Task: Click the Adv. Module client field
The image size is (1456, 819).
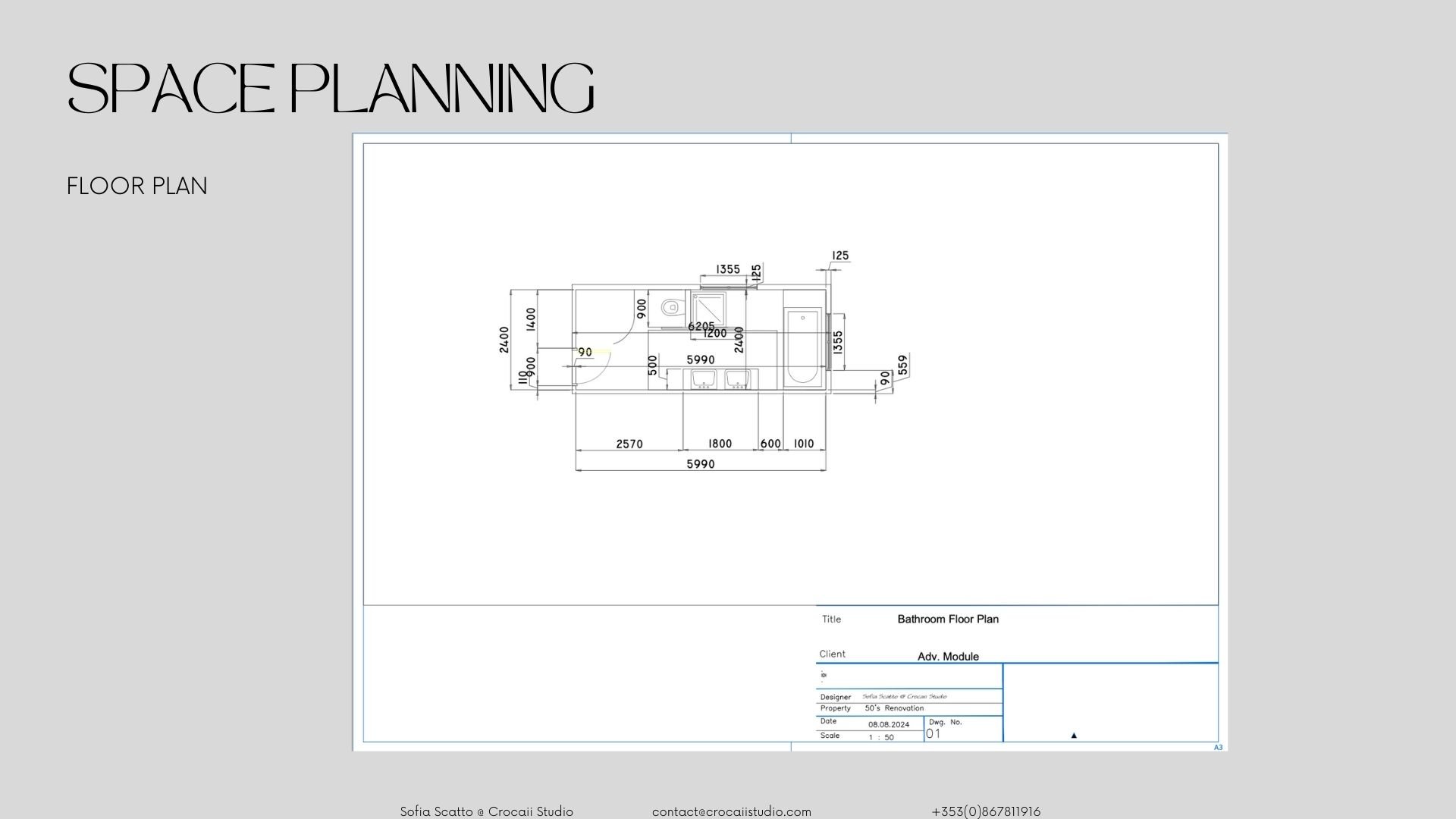Action: pyautogui.click(x=947, y=656)
